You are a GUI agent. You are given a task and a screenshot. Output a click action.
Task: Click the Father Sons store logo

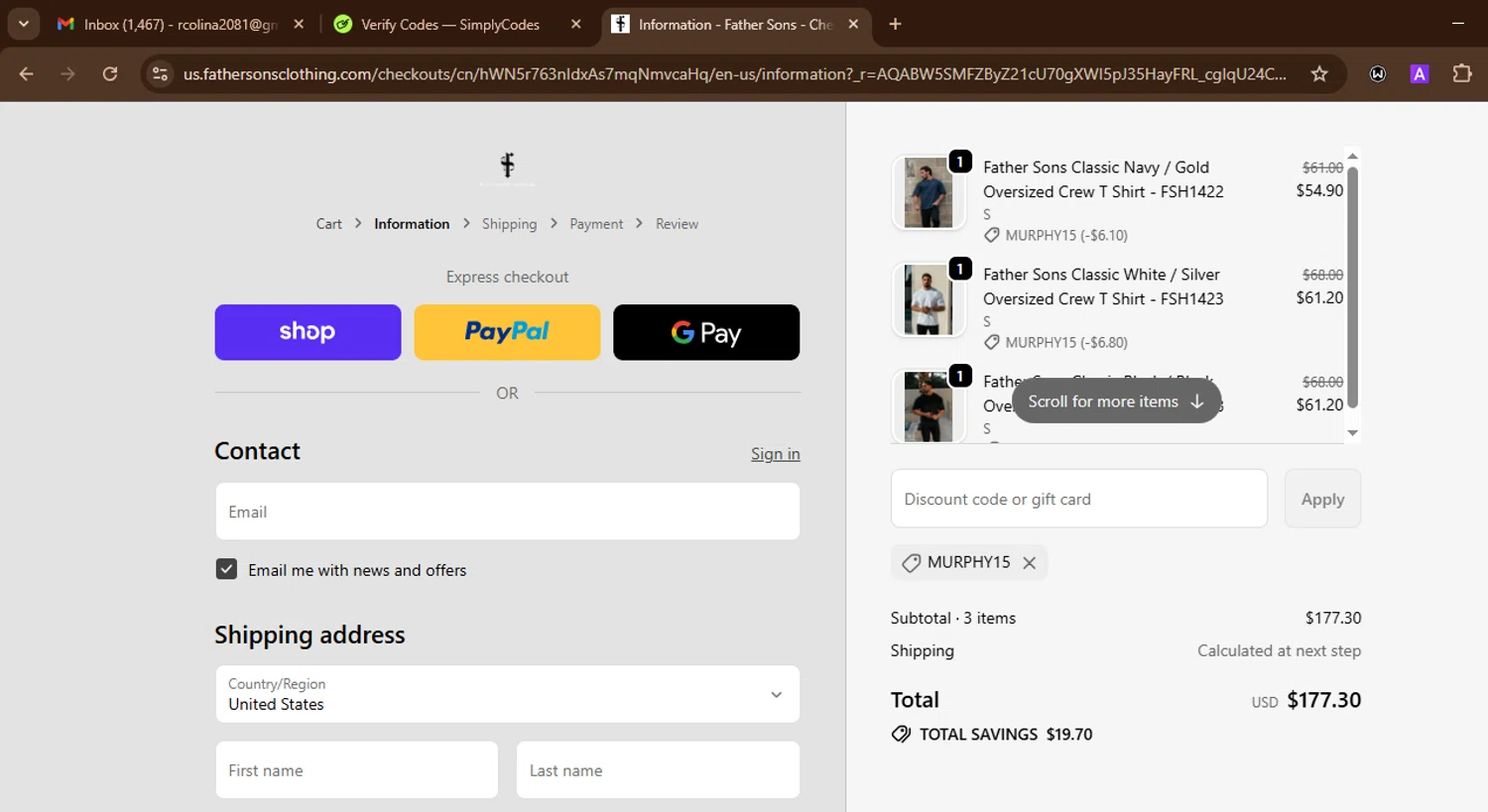pos(507,167)
